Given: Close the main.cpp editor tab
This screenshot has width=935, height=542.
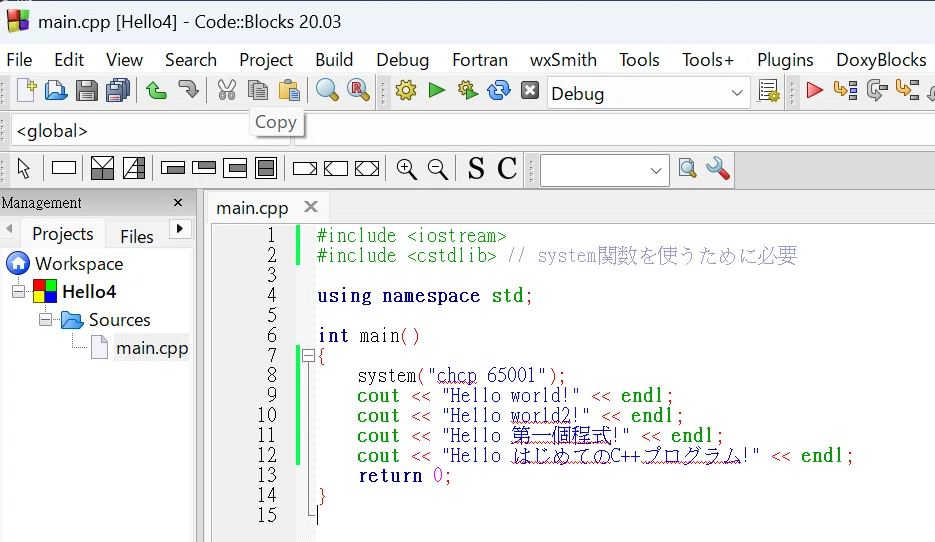Looking at the screenshot, I should [311, 207].
